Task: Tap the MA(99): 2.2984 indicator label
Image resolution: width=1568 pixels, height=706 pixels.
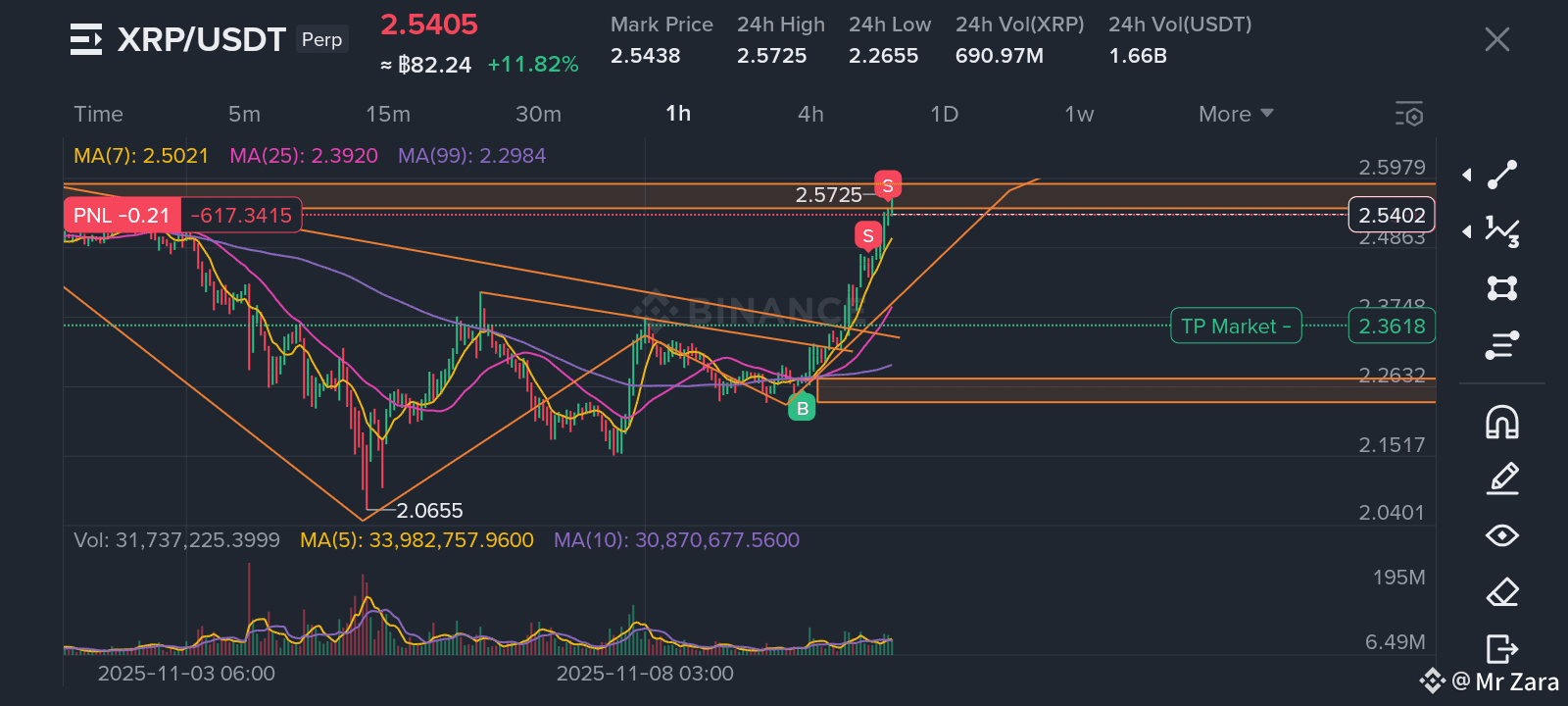Action: [472, 156]
